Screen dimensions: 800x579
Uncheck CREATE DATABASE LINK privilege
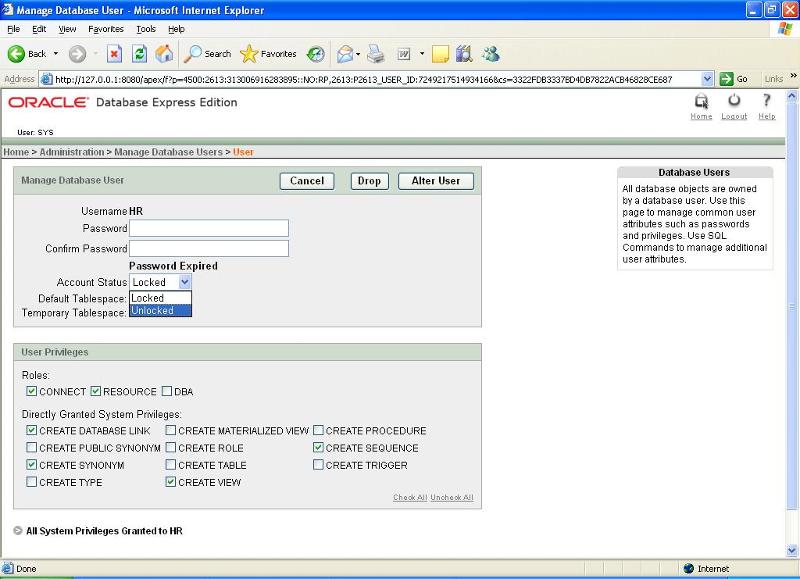(x=32, y=431)
